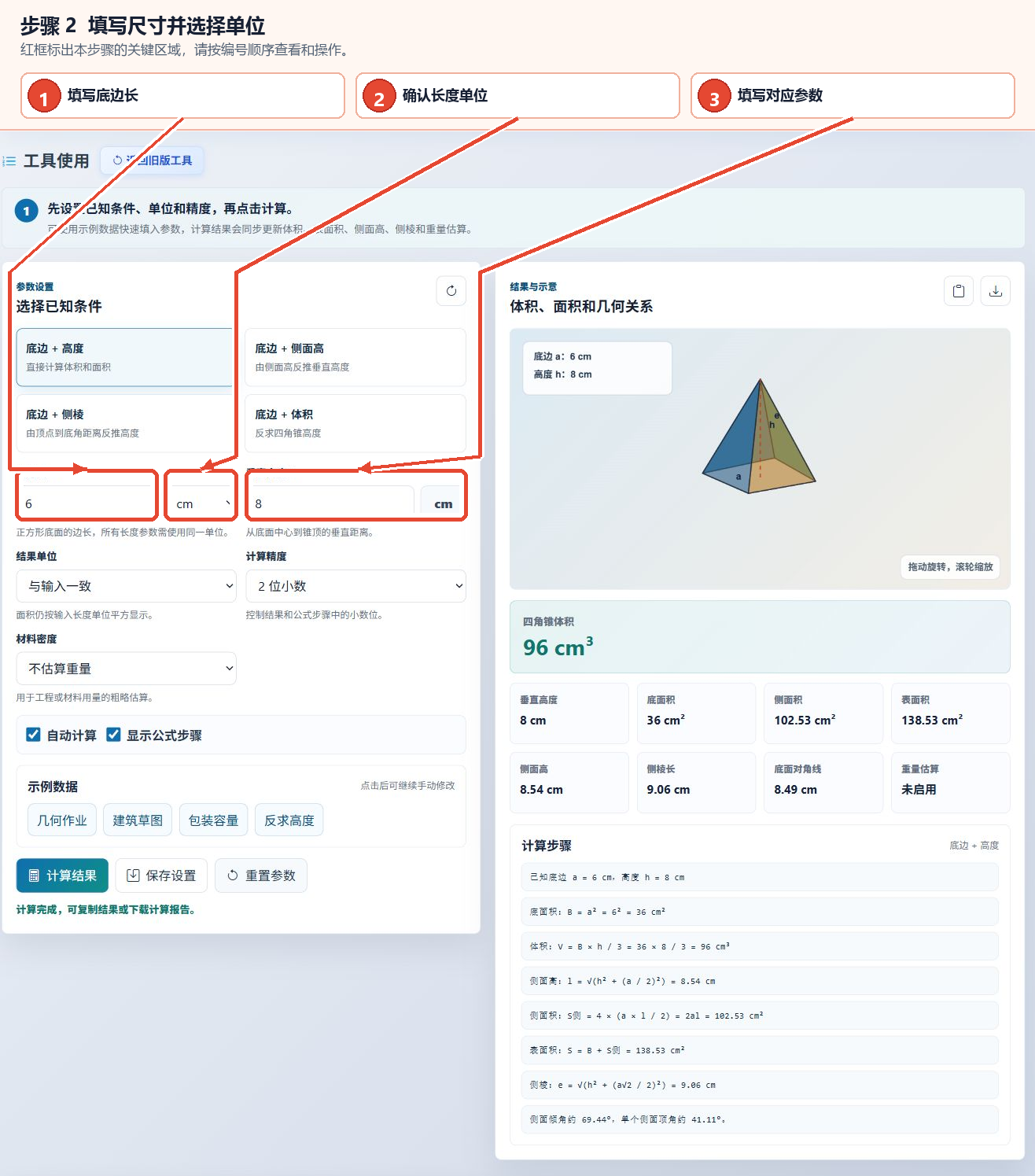The width and height of the screenshot is (1035, 1176).
Task: Select the 底边 + 侧棱 condition card
Action: click(124, 423)
